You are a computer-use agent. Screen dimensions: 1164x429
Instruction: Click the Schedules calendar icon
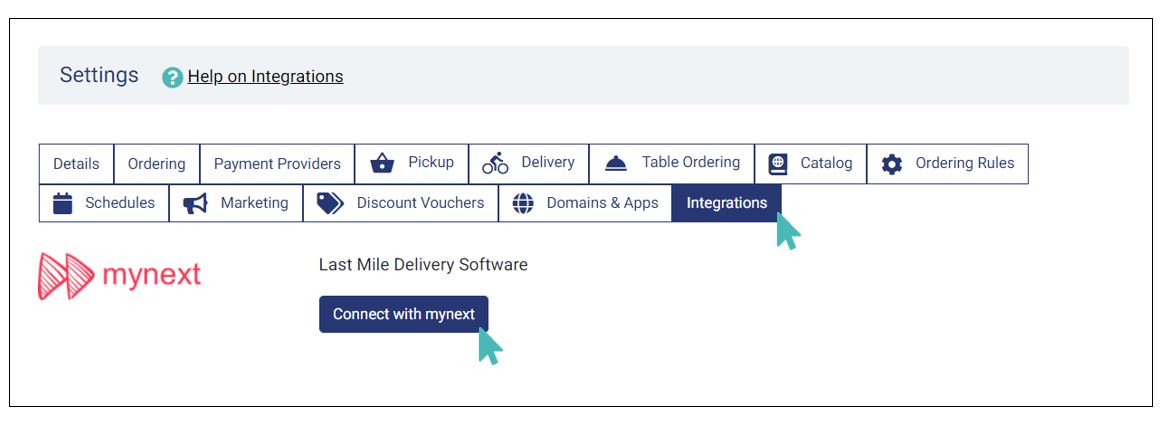[x=63, y=203]
